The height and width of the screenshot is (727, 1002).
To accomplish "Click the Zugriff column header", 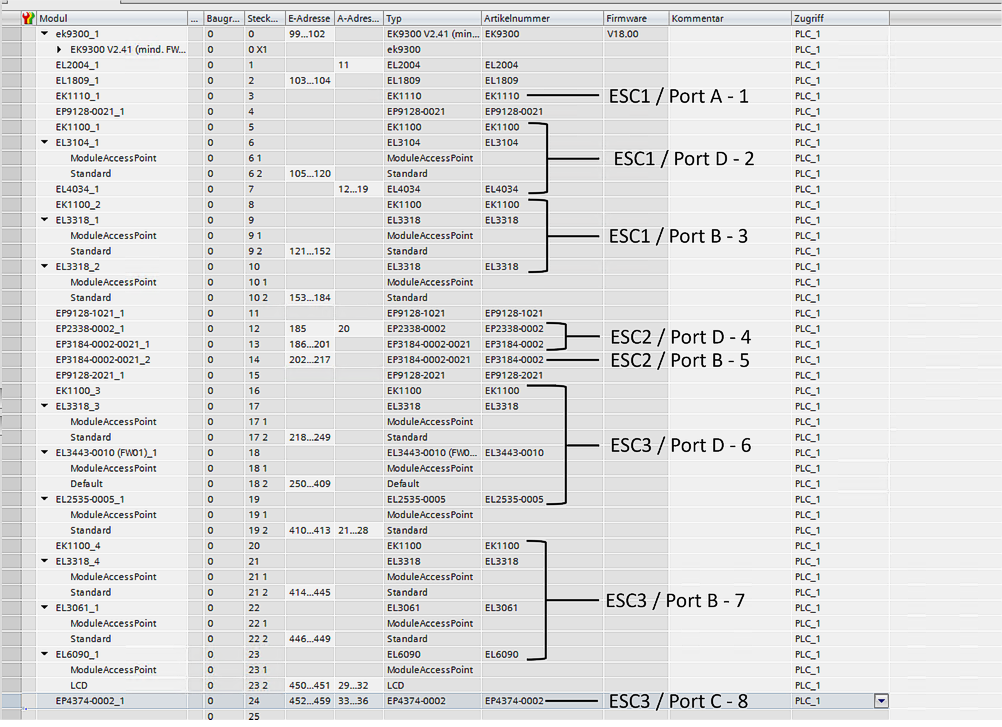I will click(x=840, y=19).
